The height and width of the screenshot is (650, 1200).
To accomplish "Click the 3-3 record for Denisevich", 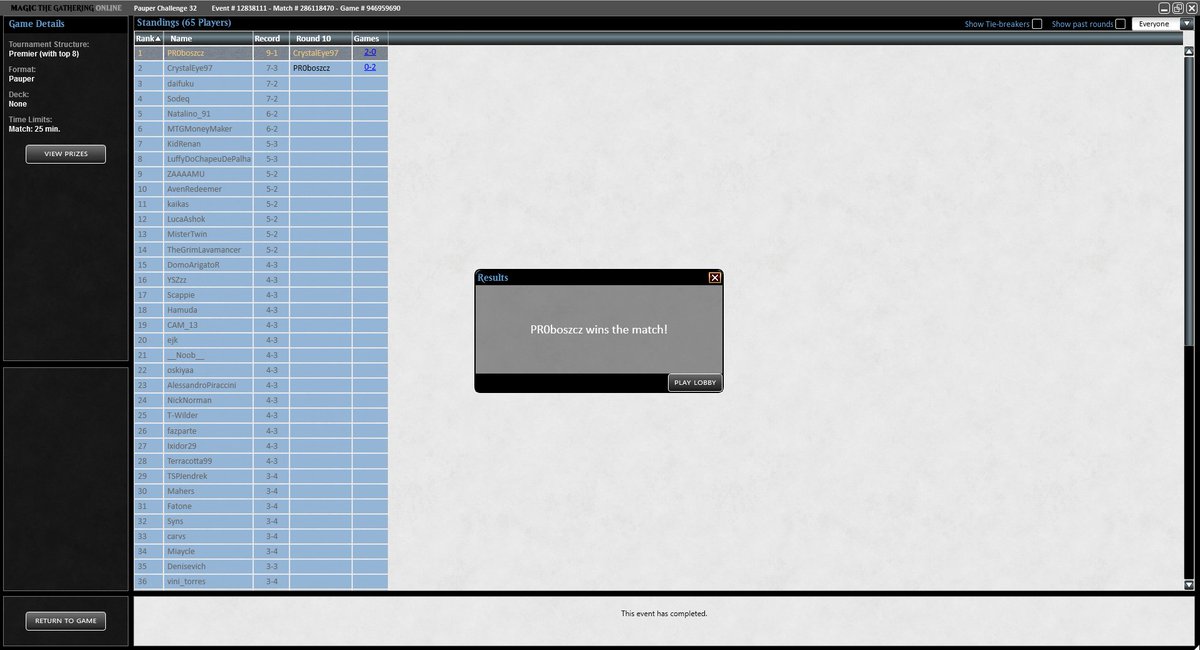I will [270, 565].
